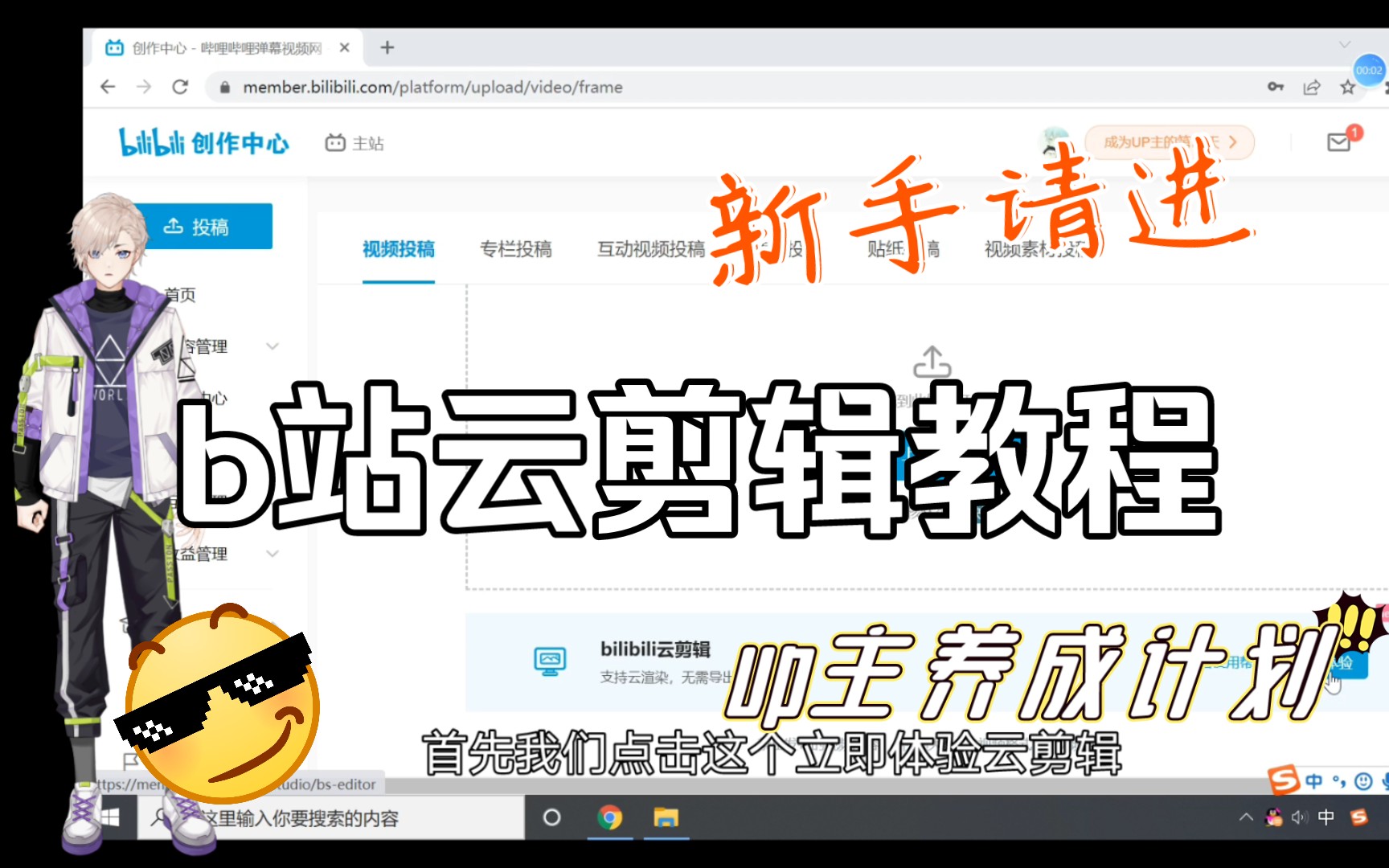The image size is (1389, 868).
Task: Go to 主站 main site link
Action: click(x=354, y=143)
